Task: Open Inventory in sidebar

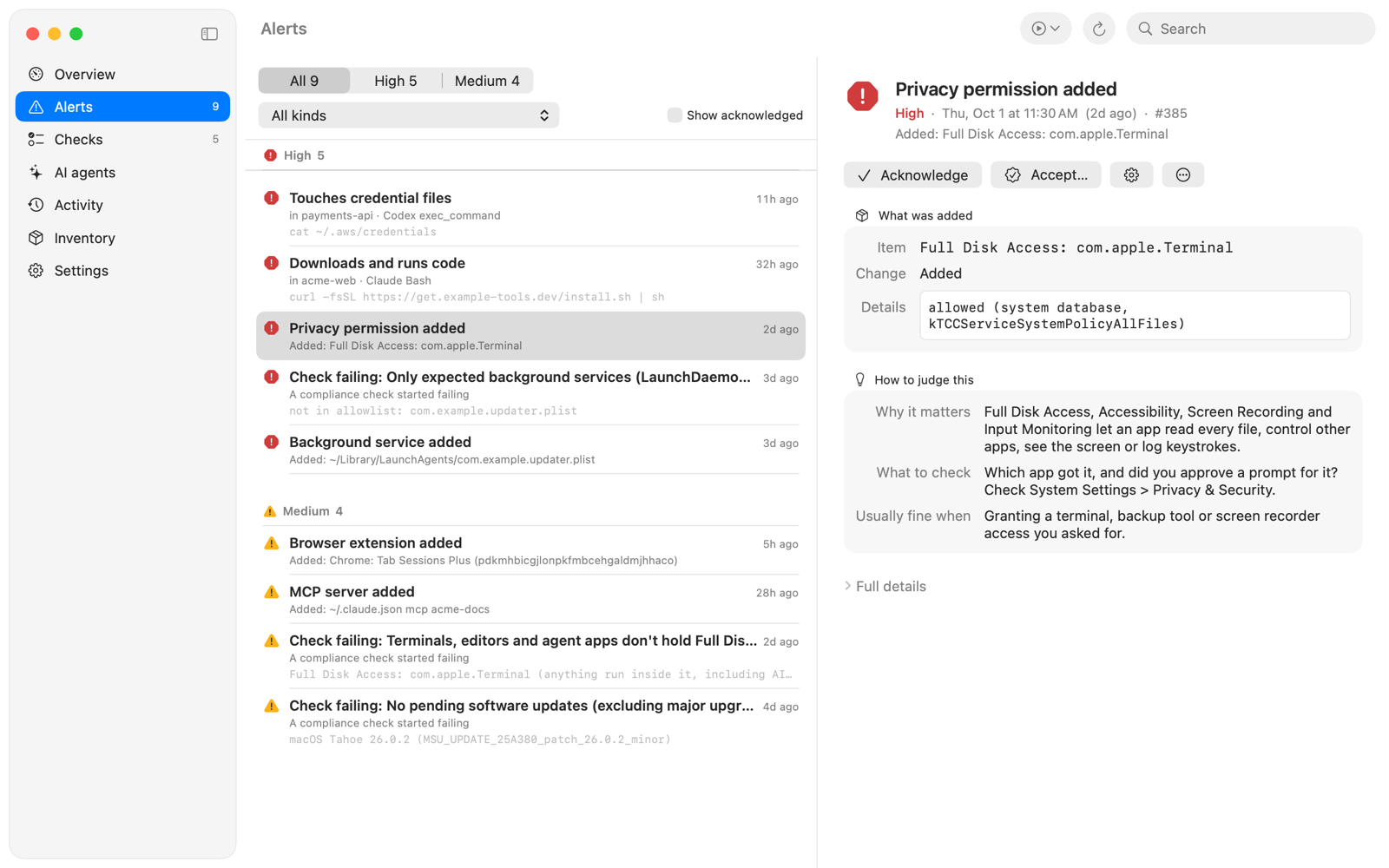Action: pos(122,238)
